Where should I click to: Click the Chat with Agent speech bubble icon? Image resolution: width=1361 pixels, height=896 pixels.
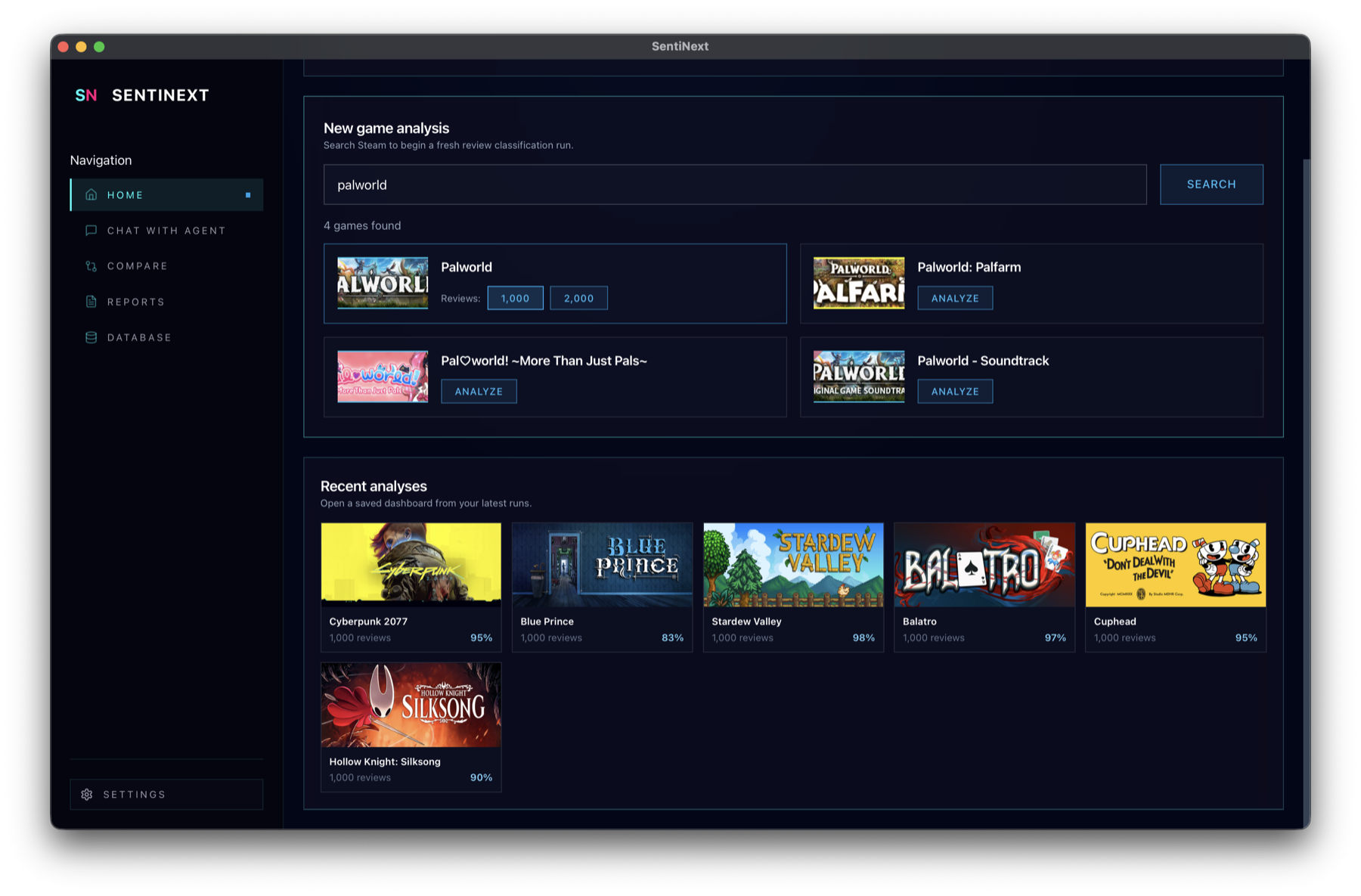[91, 231]
